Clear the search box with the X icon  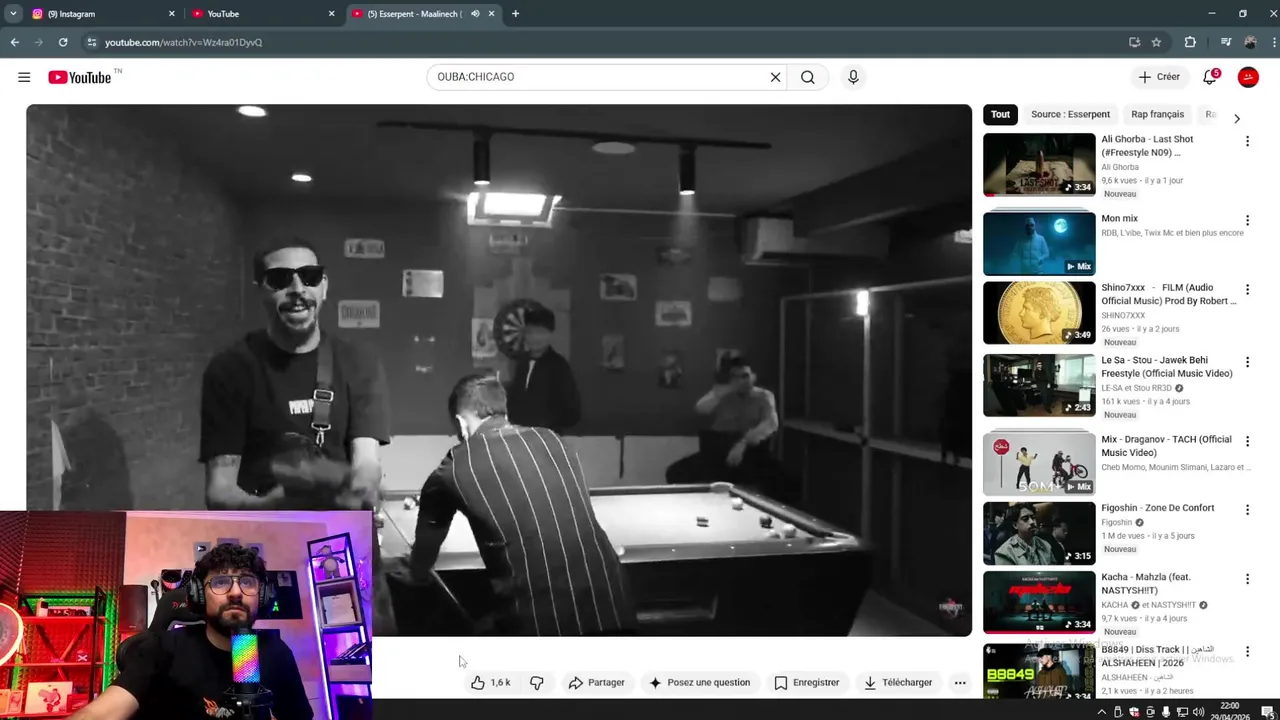point(775,77)
